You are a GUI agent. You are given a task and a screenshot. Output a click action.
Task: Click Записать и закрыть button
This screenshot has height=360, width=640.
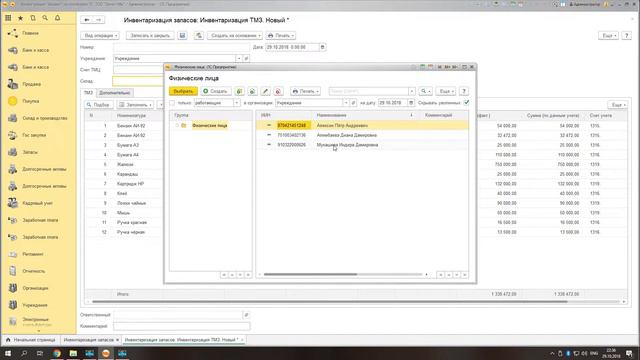(x=150, y=36)
